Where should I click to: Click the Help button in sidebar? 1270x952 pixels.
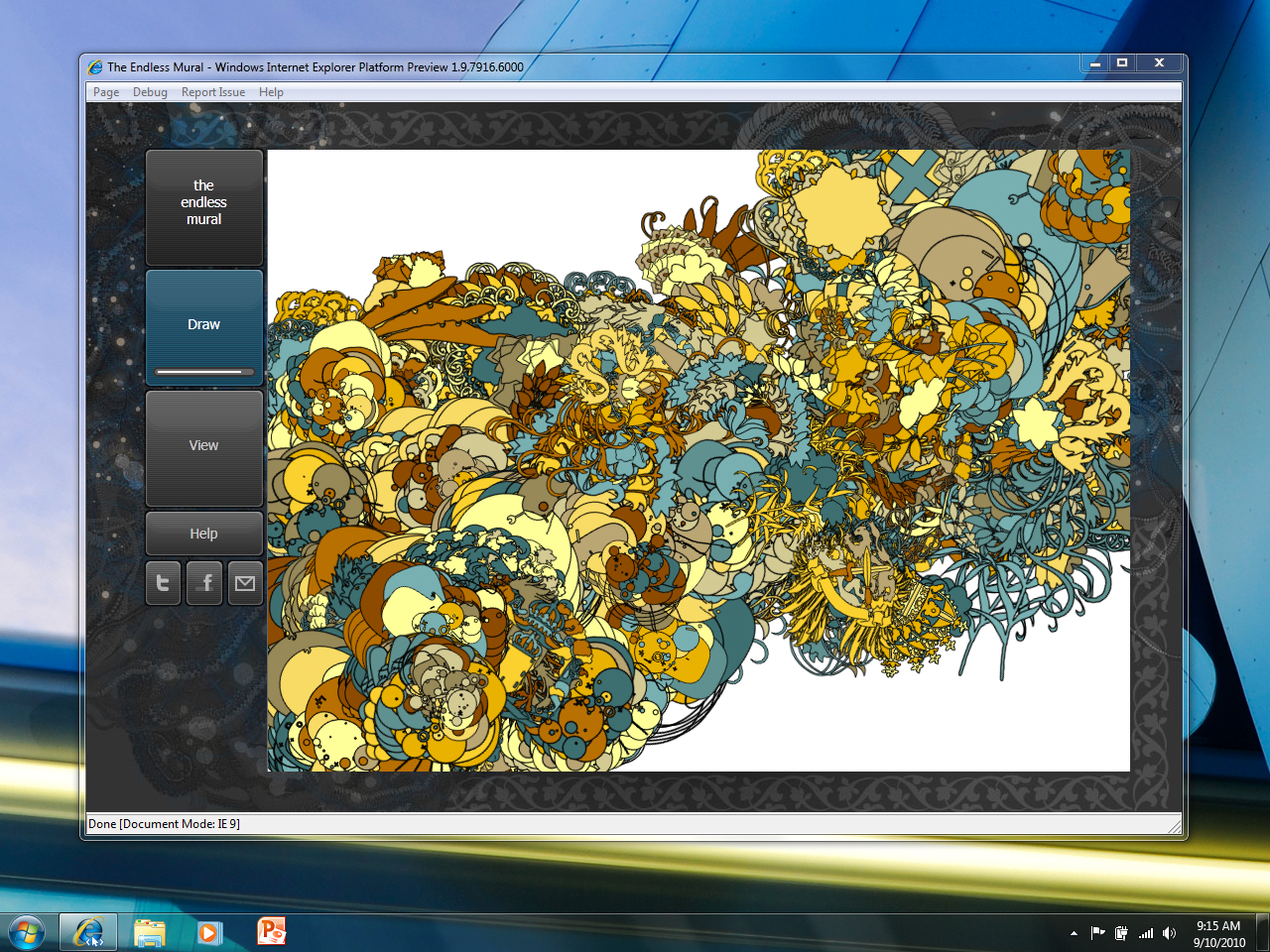pos(204,534)
